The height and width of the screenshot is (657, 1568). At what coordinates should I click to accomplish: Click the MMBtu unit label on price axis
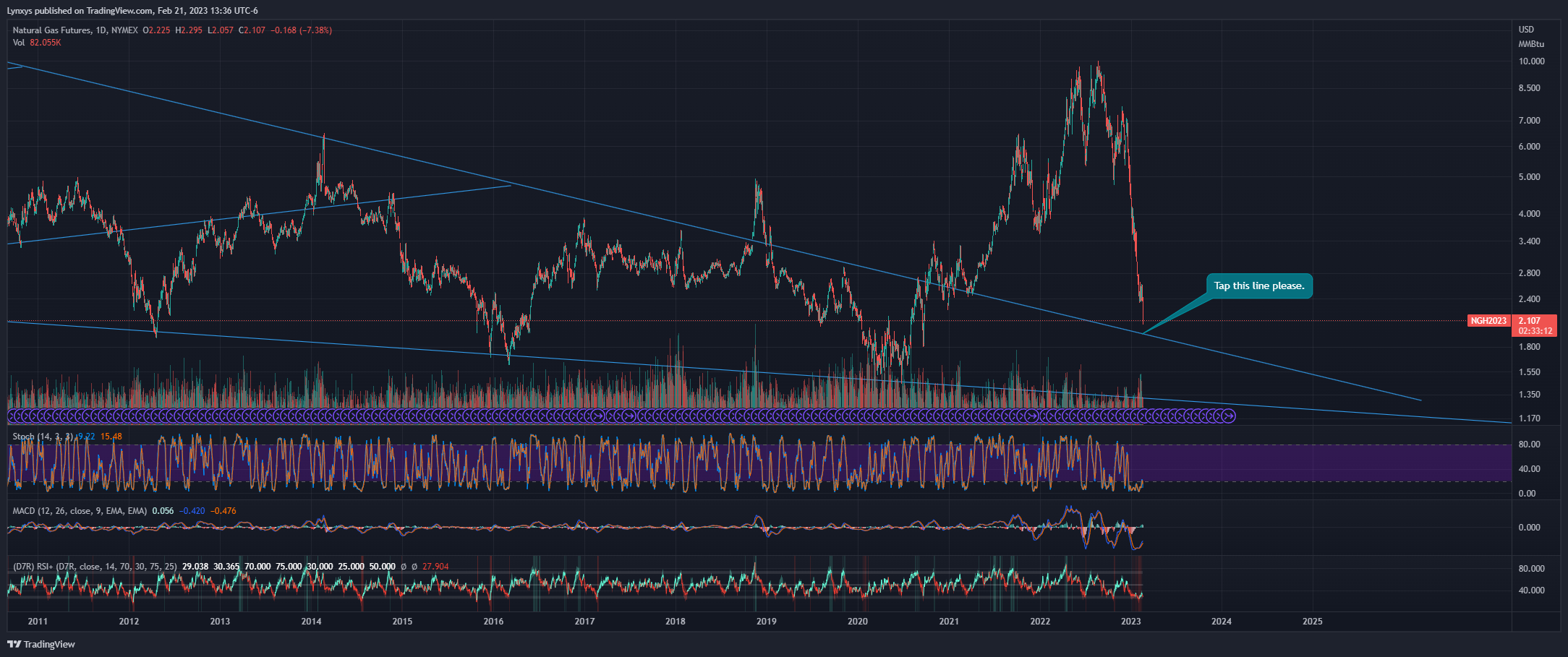click(x=1531, y=44)
